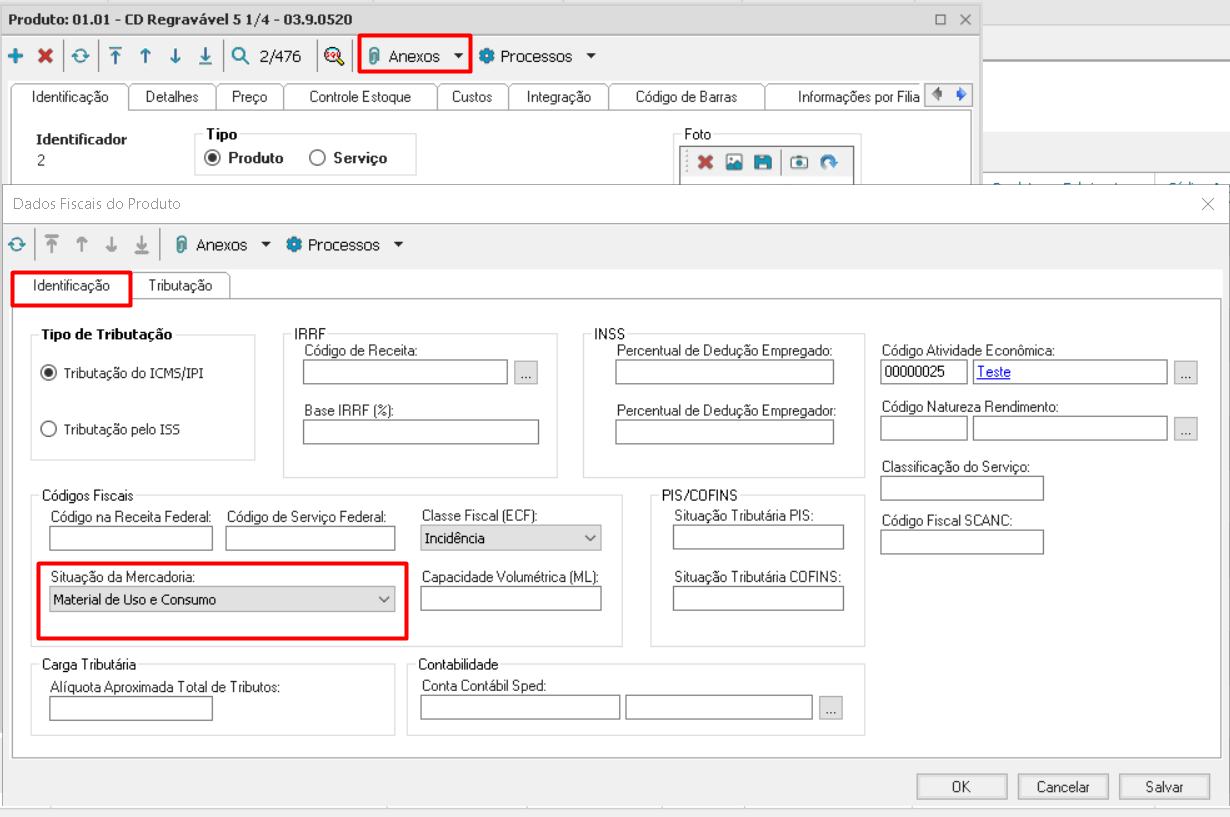
Task: Open Controle Estoque tab
Action: tap(360, 97)
